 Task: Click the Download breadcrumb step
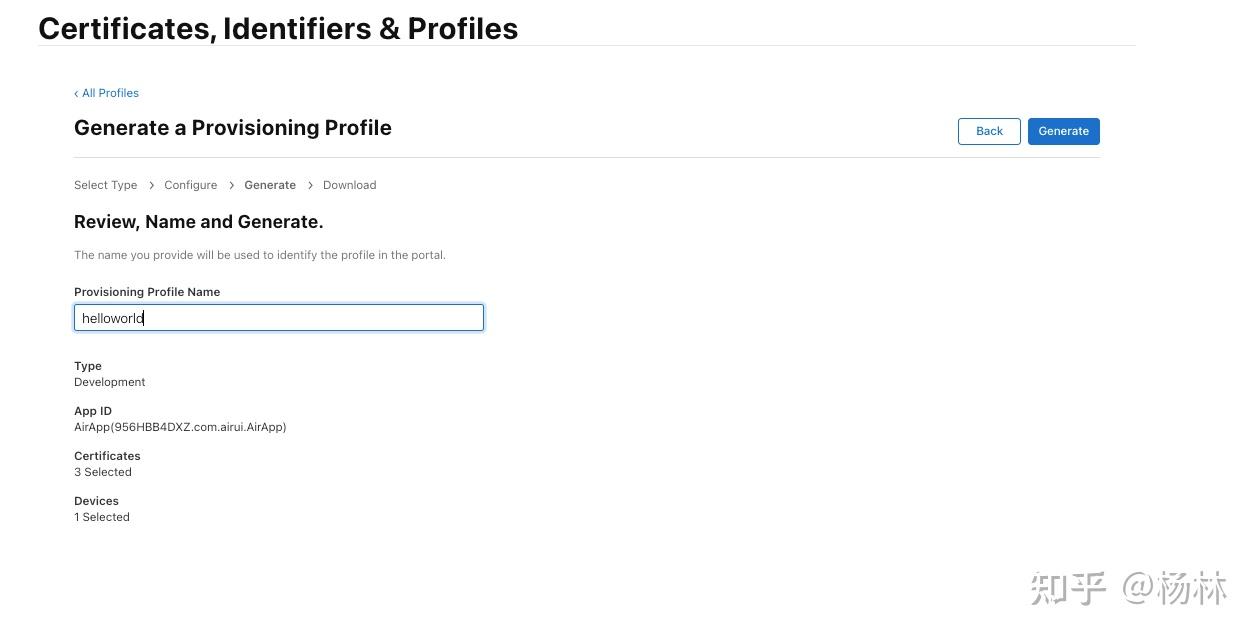coord(349,185)
